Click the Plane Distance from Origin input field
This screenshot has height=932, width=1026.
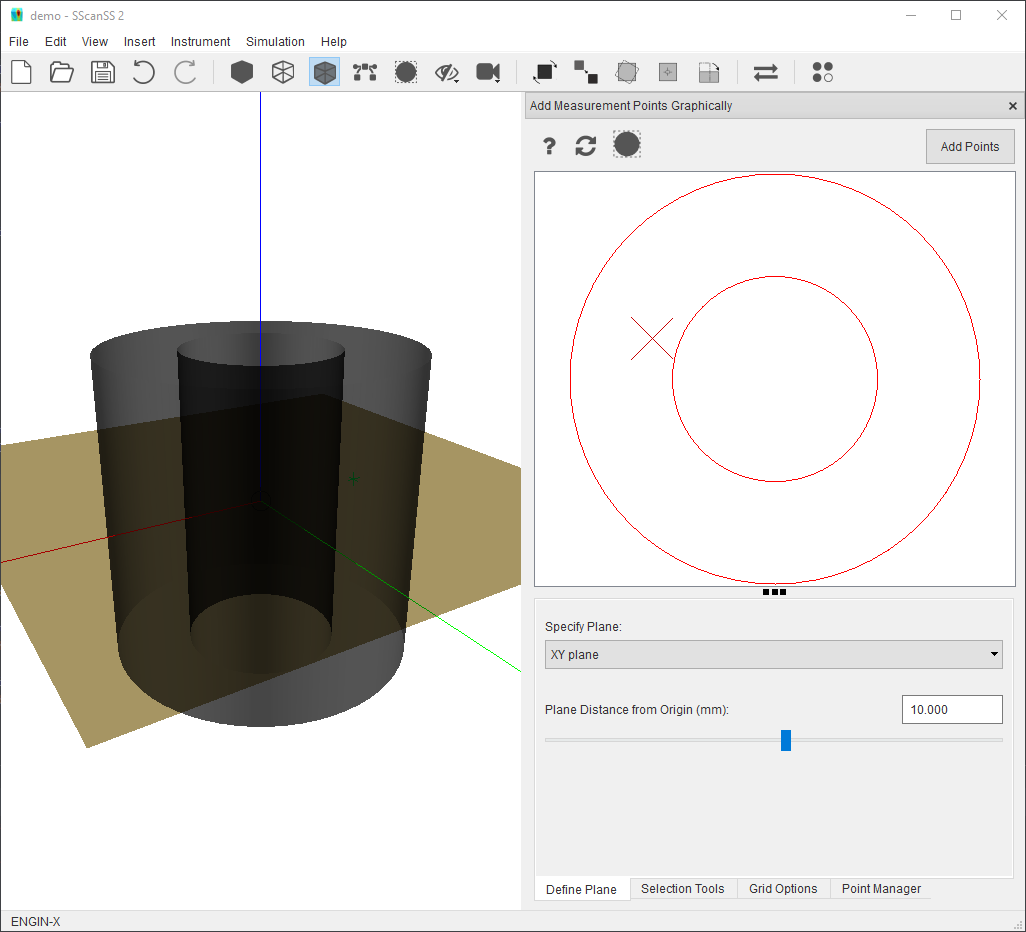click(951, 710)
